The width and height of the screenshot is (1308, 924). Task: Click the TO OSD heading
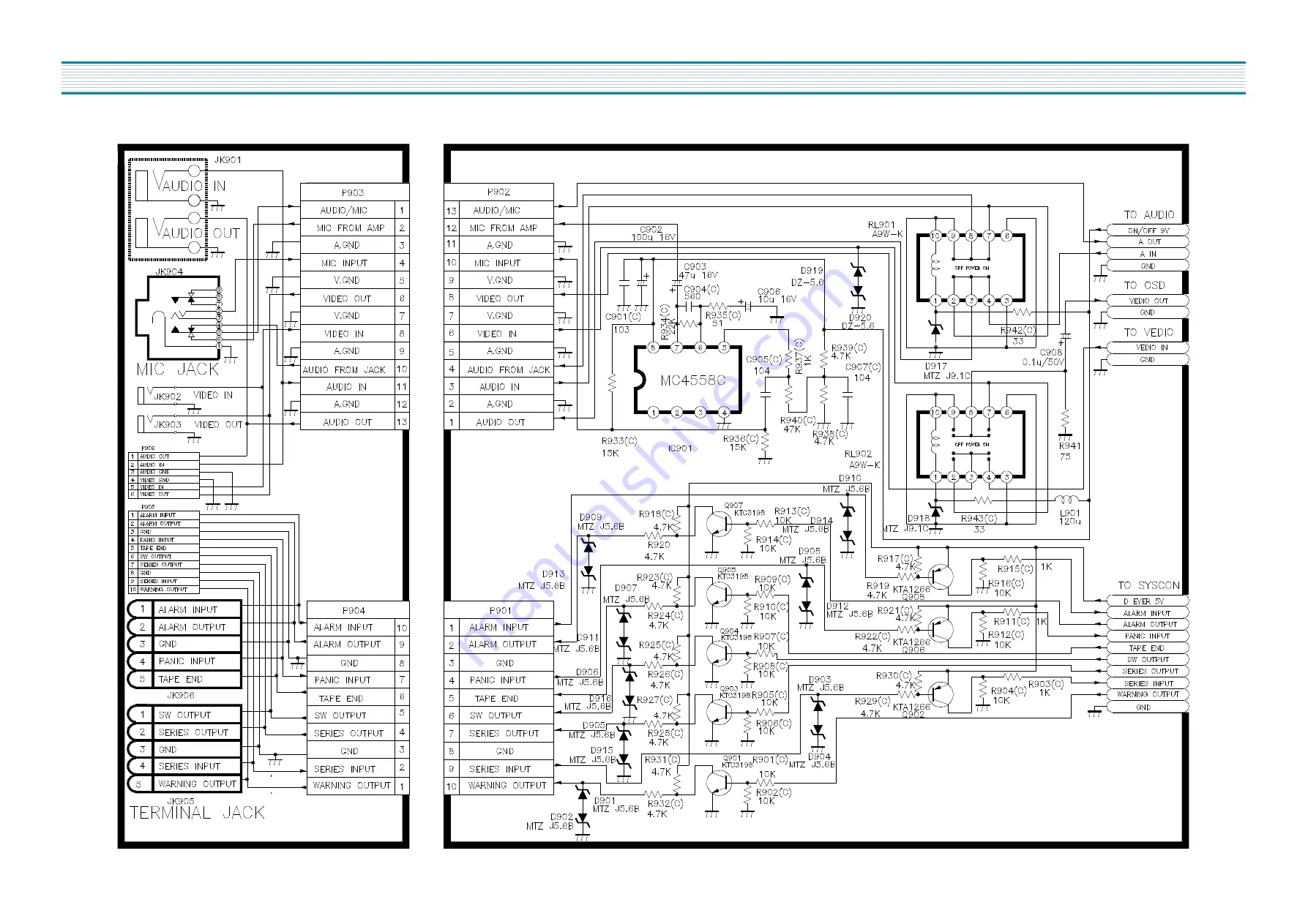point(1145,285)
